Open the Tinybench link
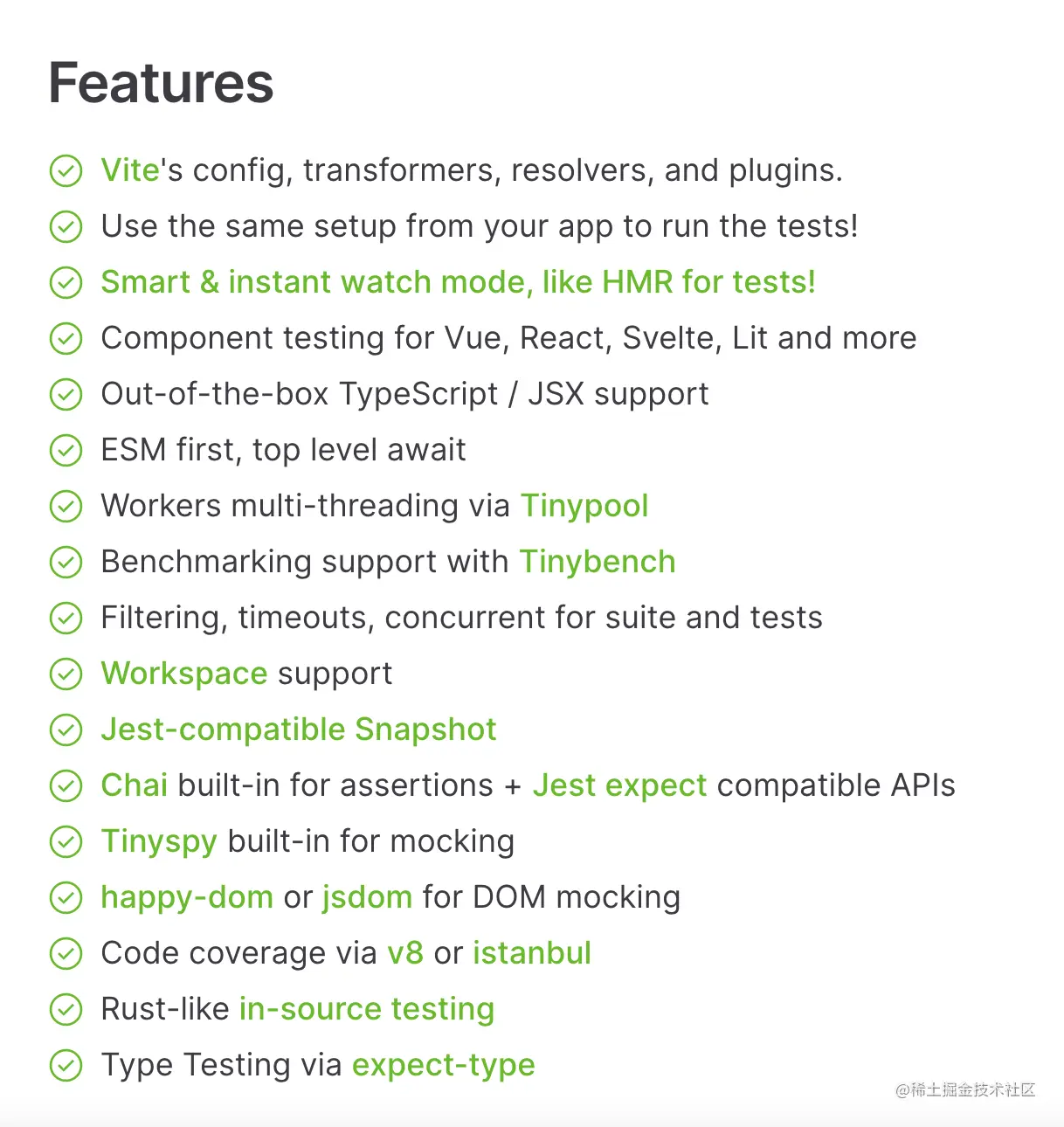 click(x=598, y=562)
